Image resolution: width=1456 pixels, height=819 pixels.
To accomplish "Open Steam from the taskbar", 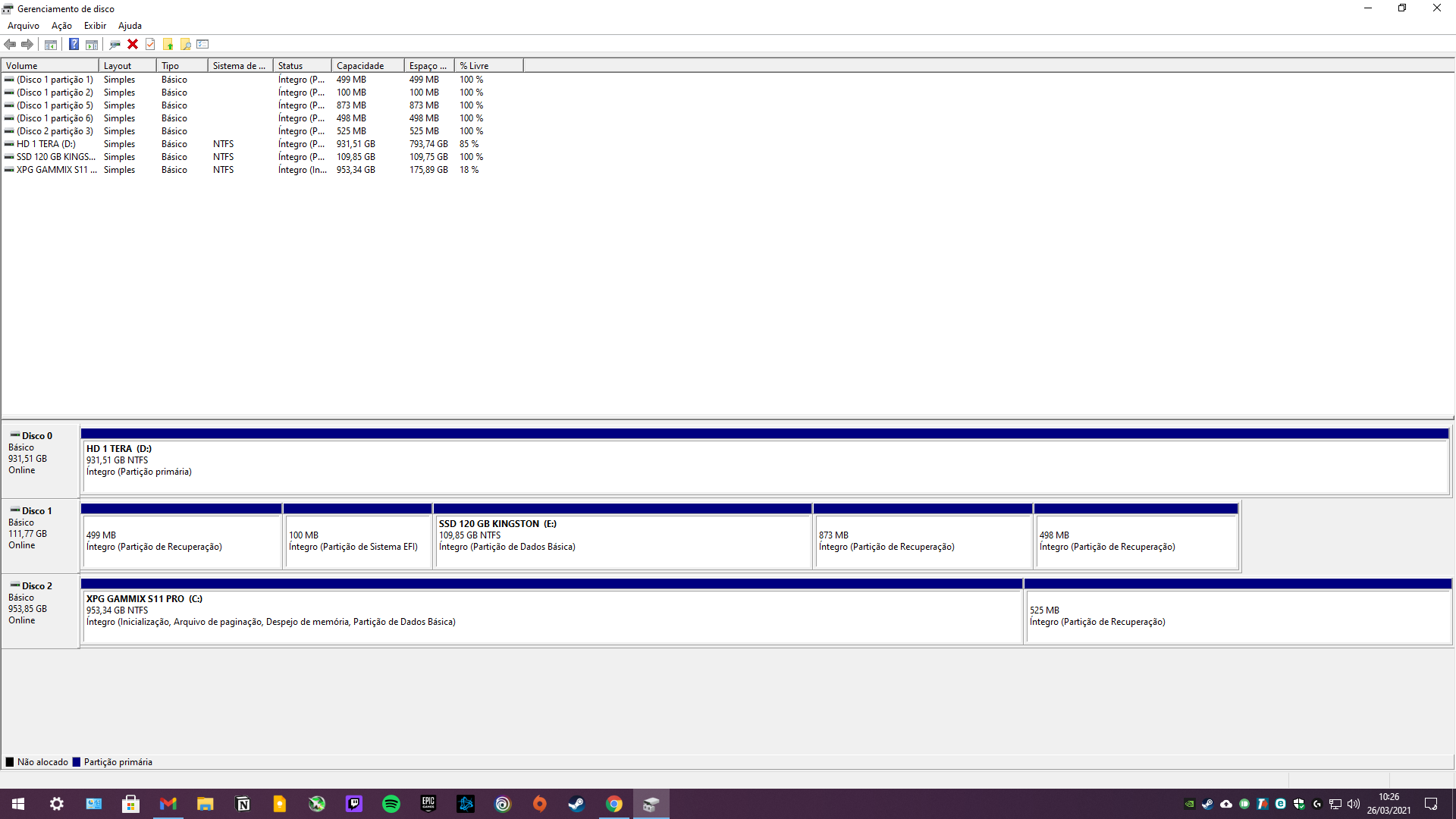I will [x=577, y=804].
